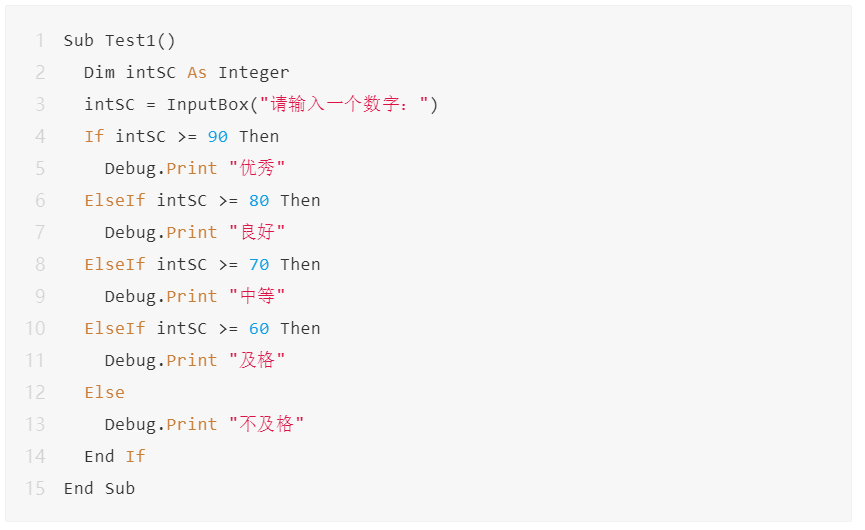865x530 pixels.
Task: Click the standalone Else keyword on line 12
Action: [x=105, y=393]
